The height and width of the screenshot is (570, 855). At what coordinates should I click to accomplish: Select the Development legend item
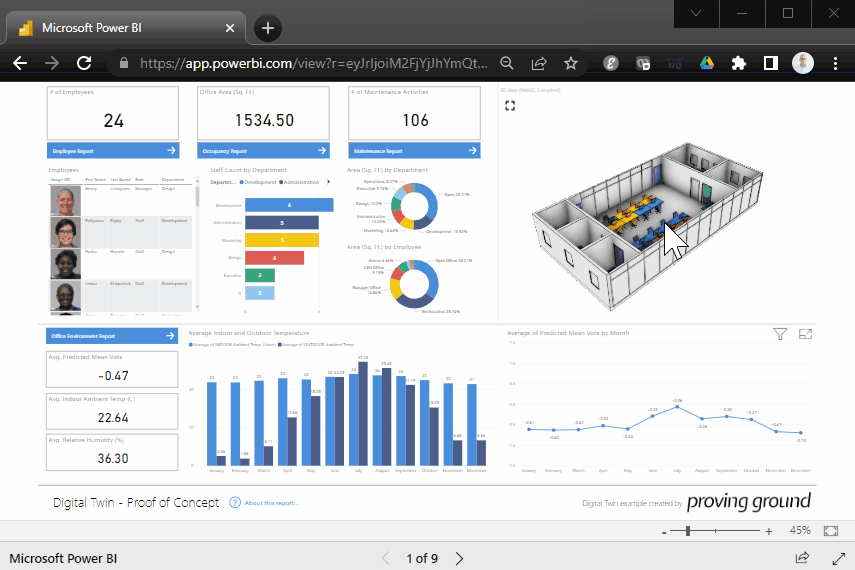tap(258, 182)
